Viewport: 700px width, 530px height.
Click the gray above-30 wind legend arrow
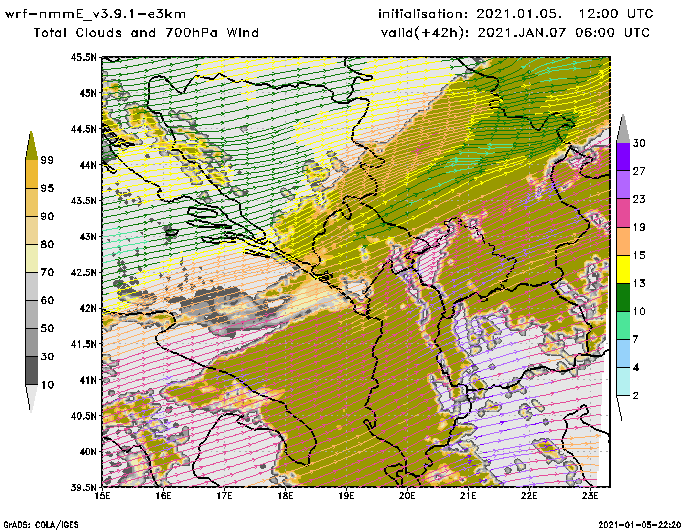[623, 129]
